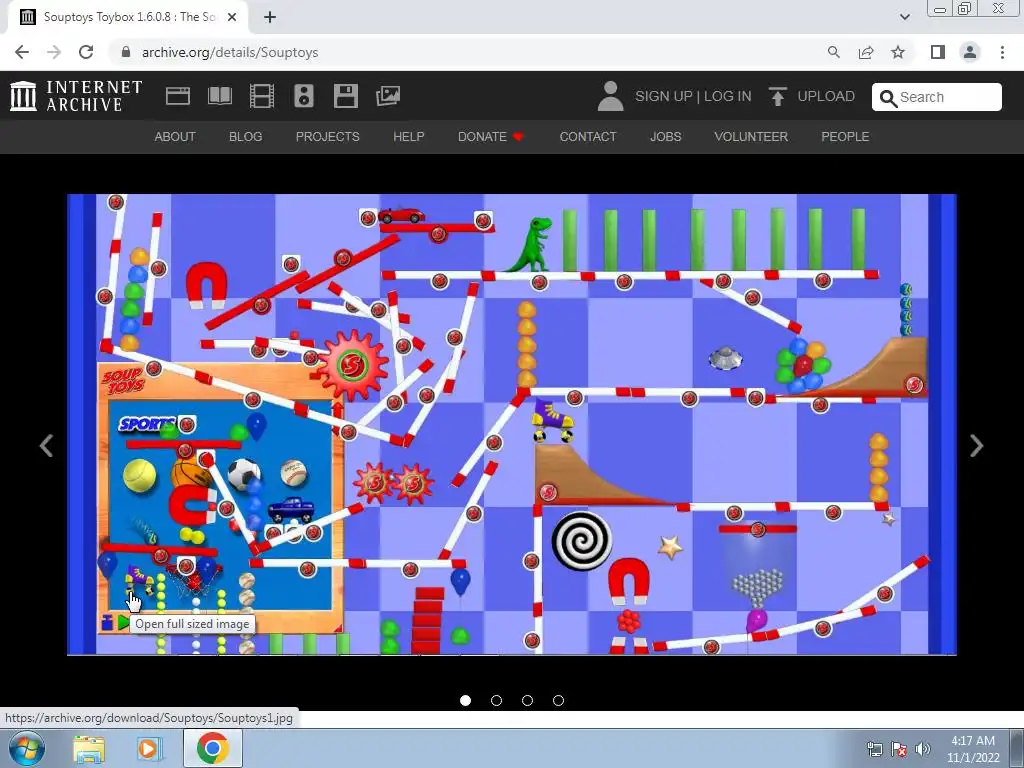The width and height of the screenshot is (1024, 768).
Task: Open the Video filmstrip icon
Action: click(262, 96)
